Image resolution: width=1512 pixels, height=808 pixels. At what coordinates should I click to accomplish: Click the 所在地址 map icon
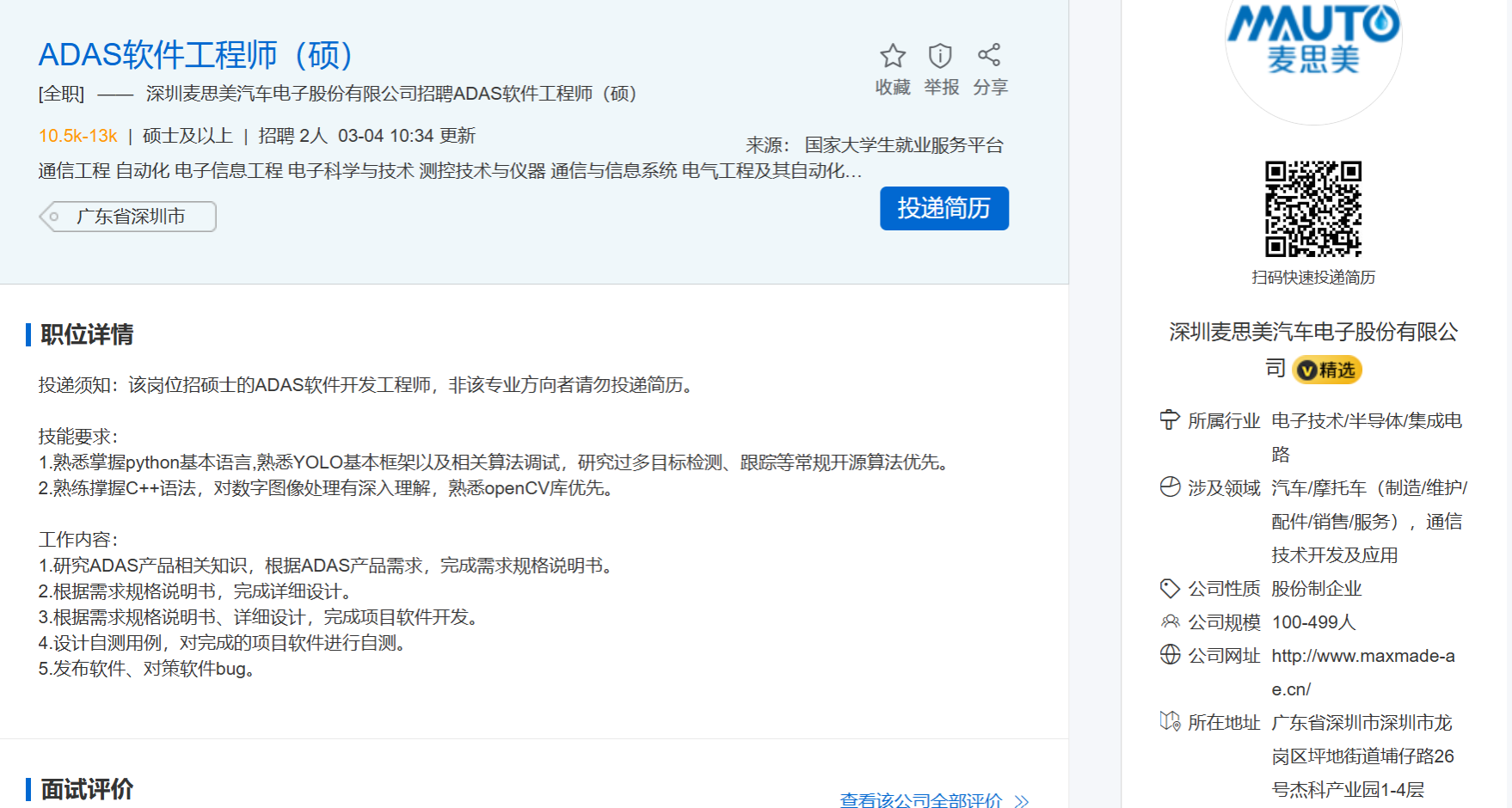(1170, 722)
